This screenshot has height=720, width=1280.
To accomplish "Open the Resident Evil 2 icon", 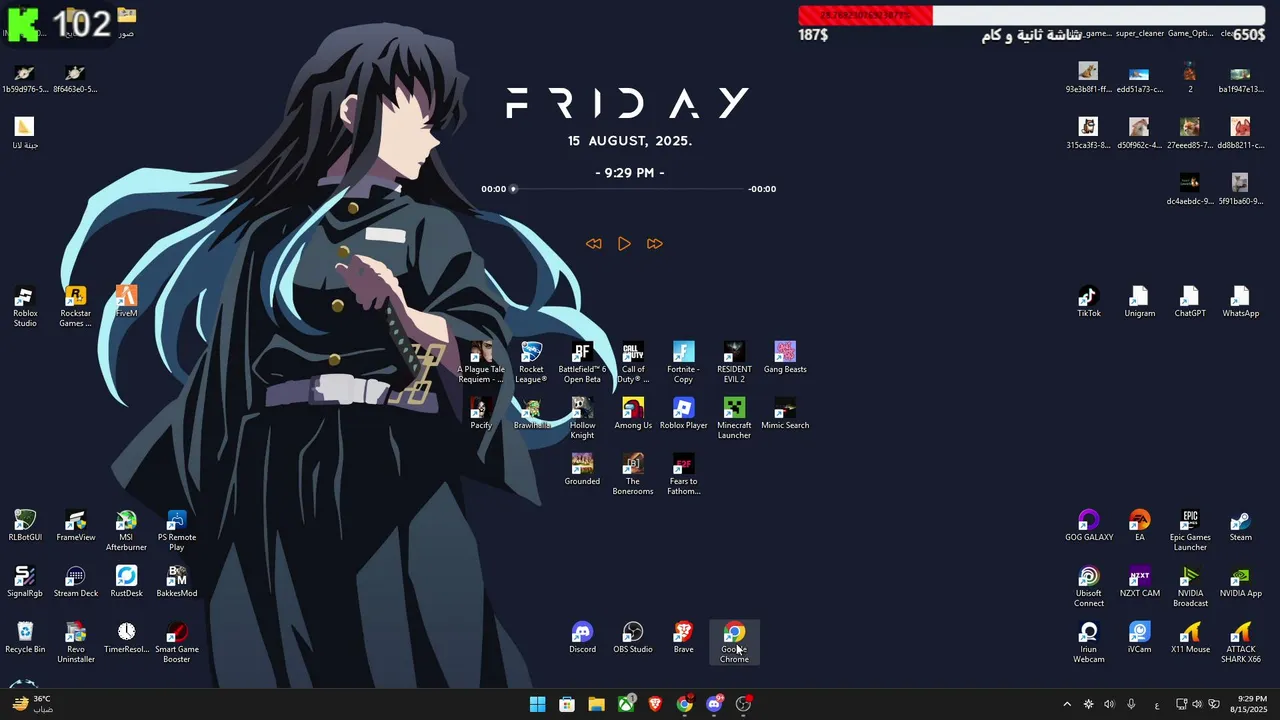I will (x=734, y=363).
